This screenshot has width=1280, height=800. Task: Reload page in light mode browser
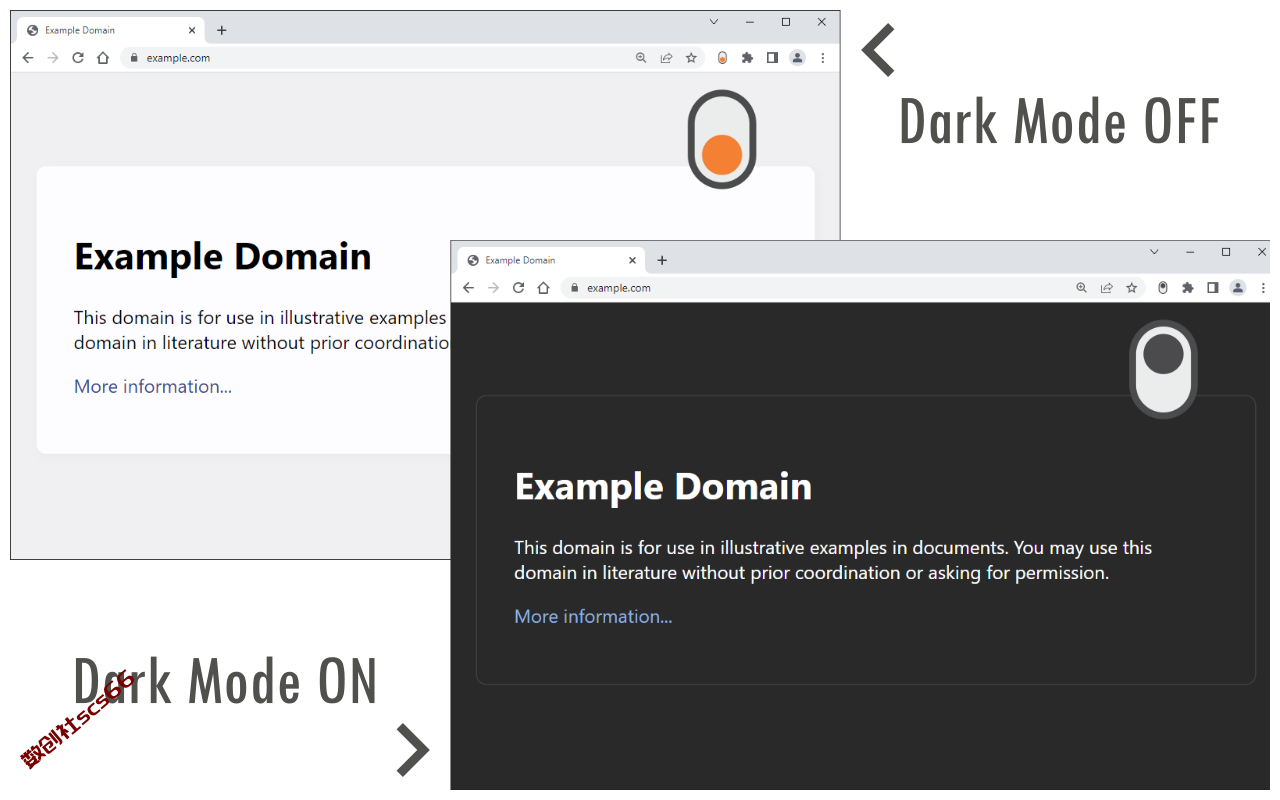78,58
